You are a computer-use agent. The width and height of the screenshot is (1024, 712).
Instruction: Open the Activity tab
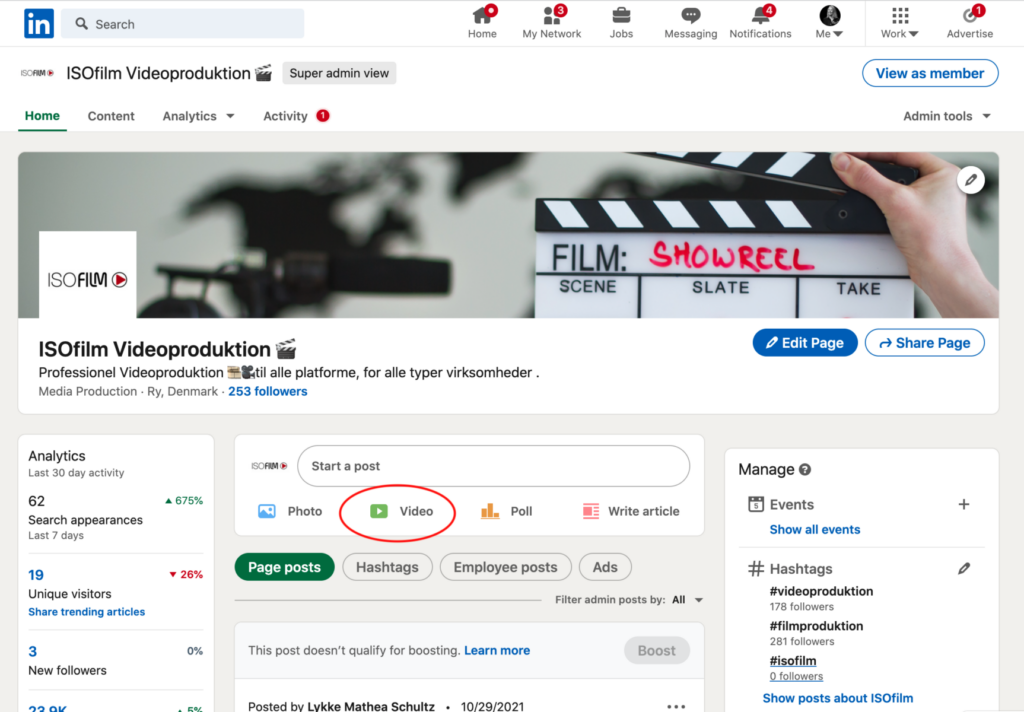pyautogui.click(x=285, y=116)
